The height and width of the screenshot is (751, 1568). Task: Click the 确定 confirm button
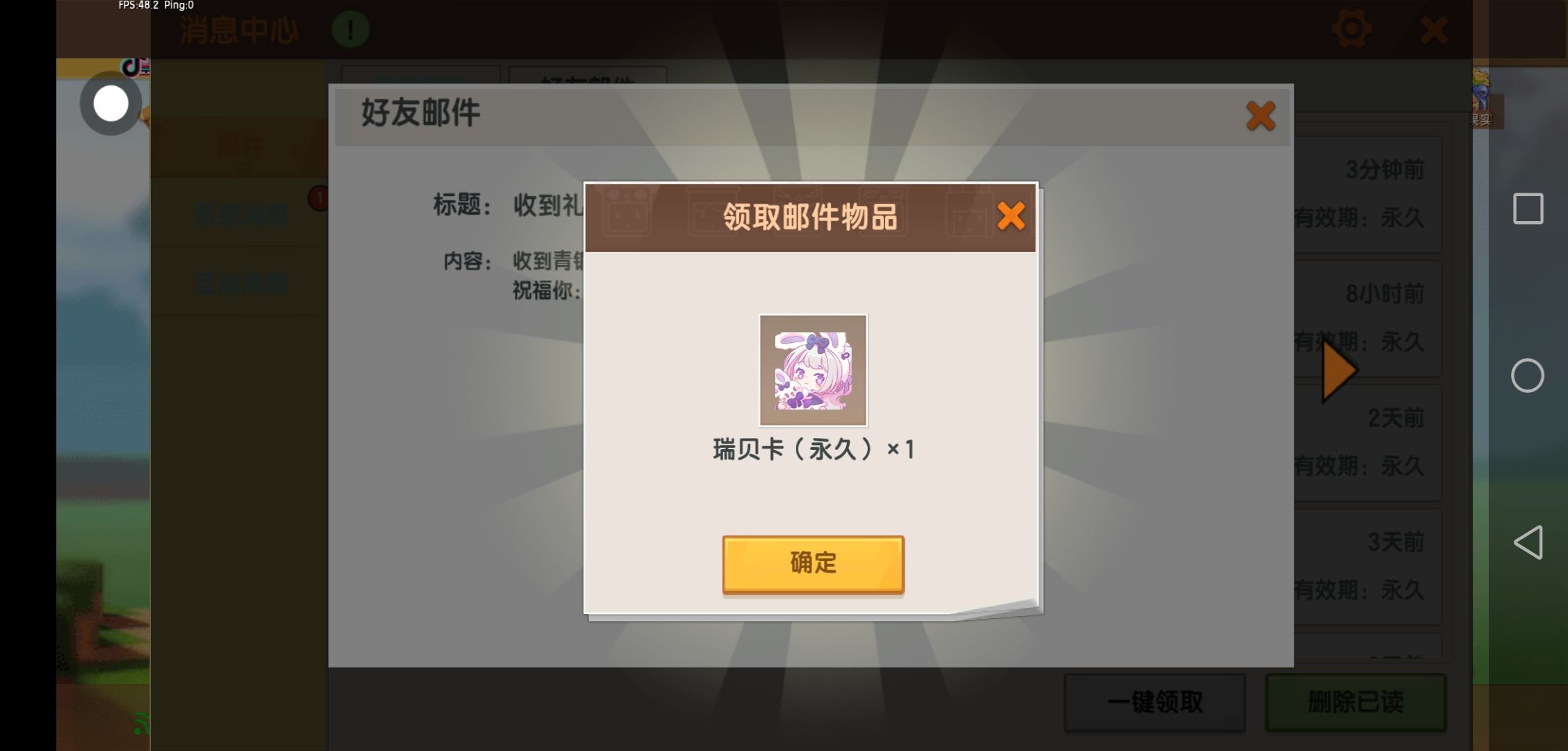pos(813,564)
